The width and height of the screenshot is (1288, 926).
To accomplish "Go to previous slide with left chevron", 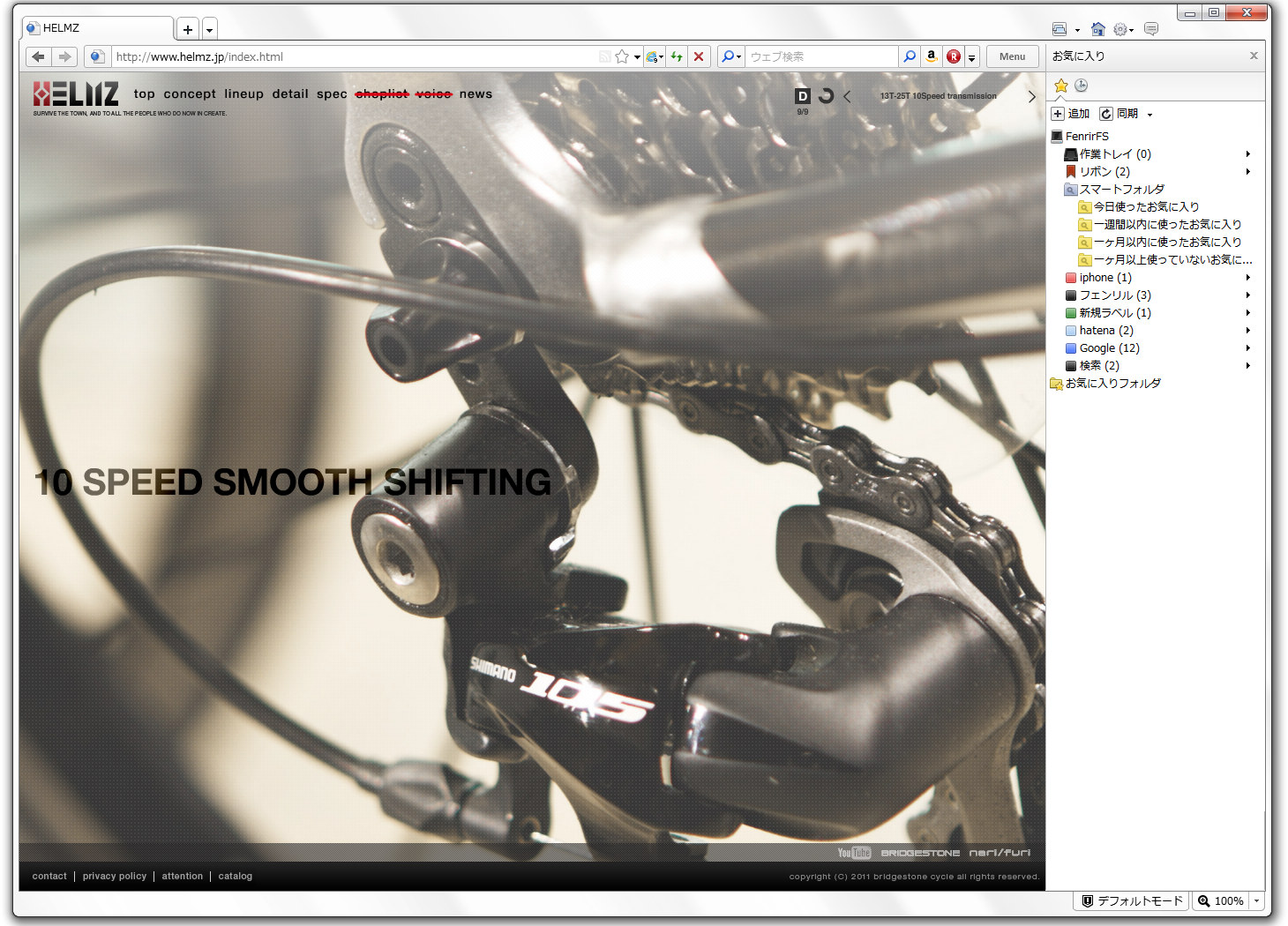I will click(847, 96).
